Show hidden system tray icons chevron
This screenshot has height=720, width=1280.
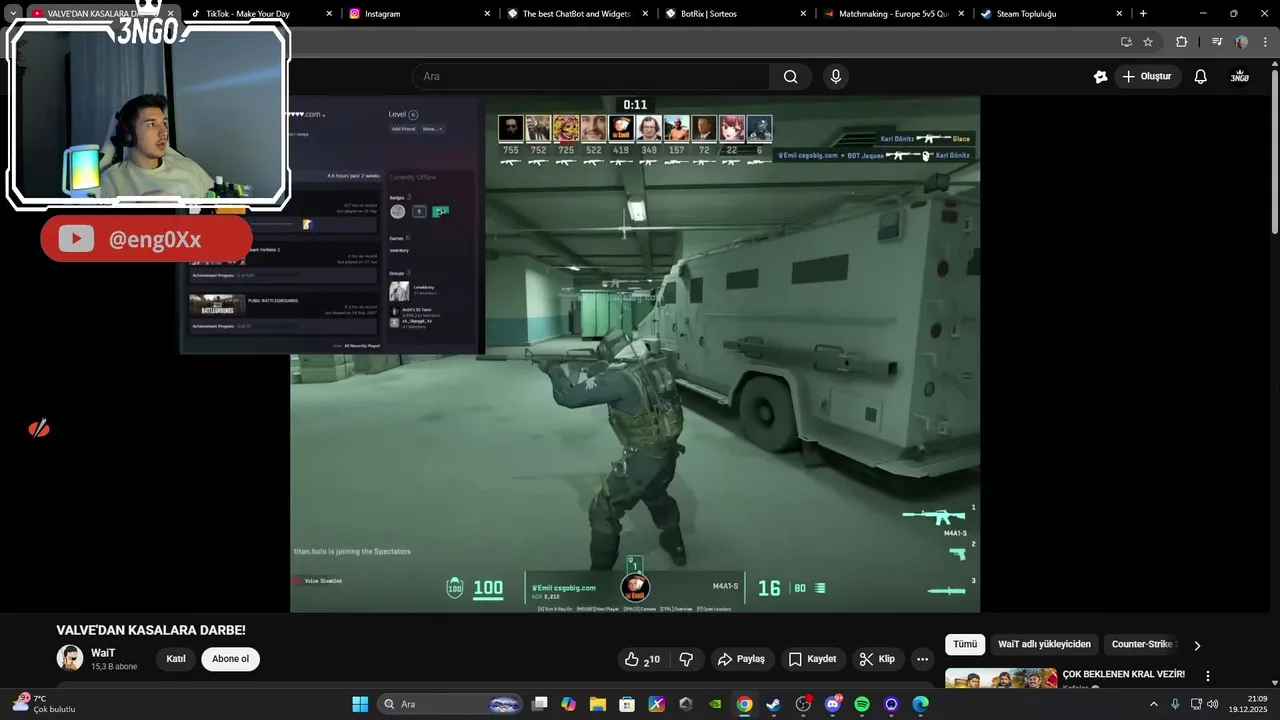click(1153, 704)
